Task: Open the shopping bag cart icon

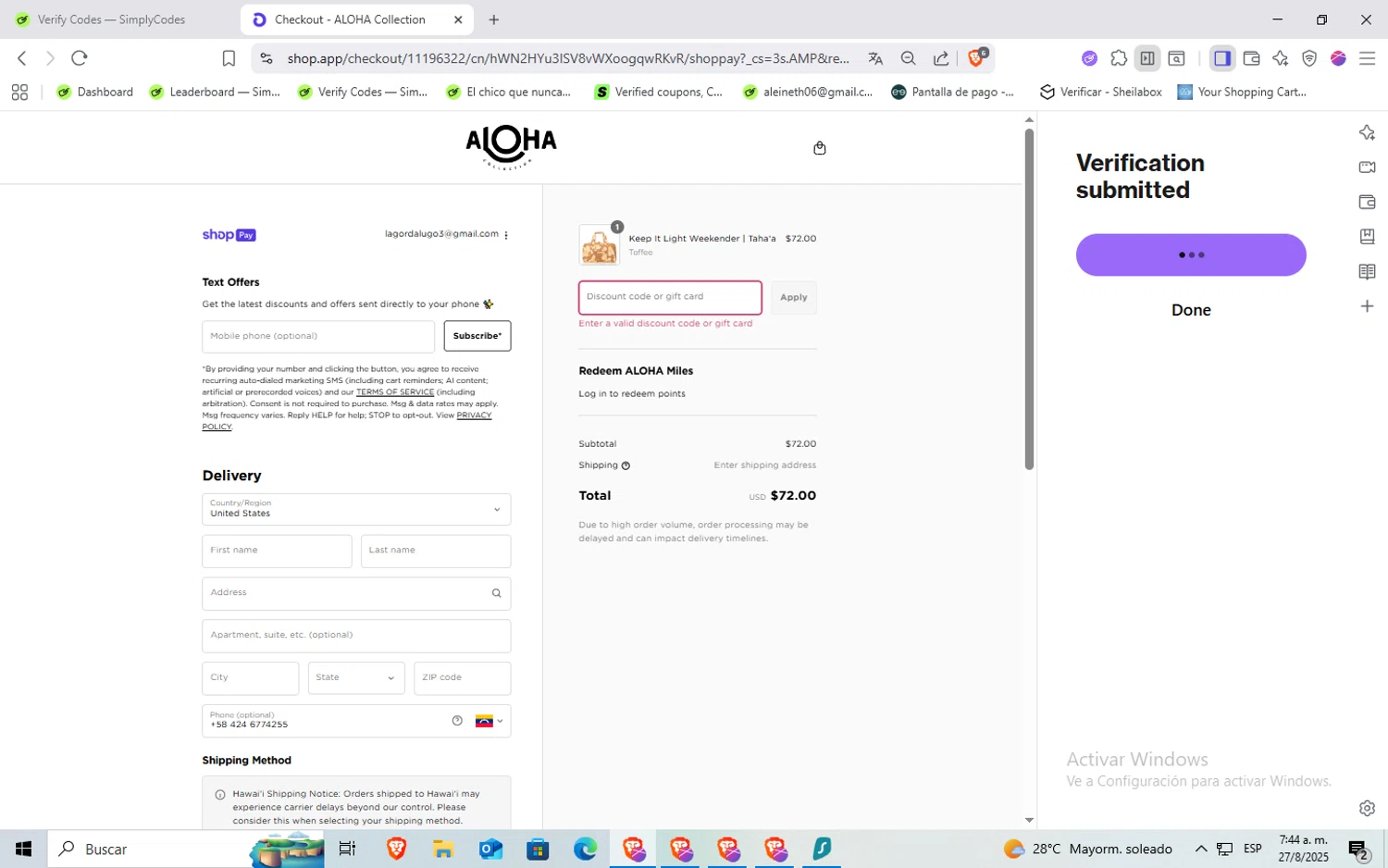Action: pyautogui.click(x=819, y=148)
